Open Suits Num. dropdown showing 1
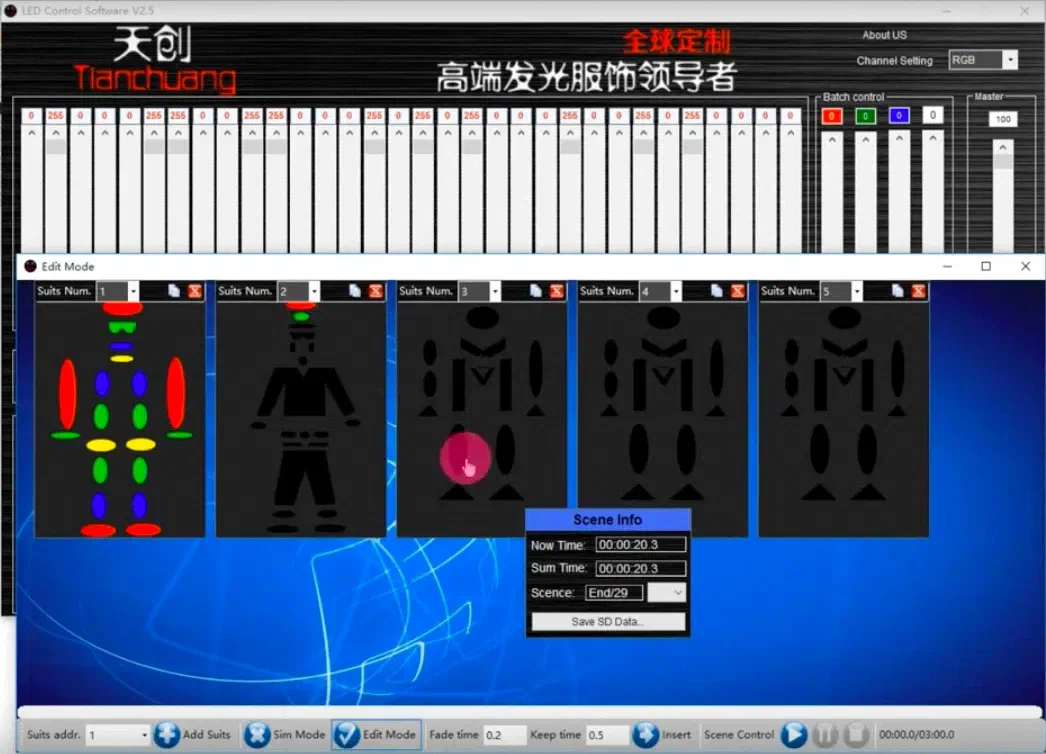The width and height of the screenshot is (1046, 754). [x=133, y=292]
